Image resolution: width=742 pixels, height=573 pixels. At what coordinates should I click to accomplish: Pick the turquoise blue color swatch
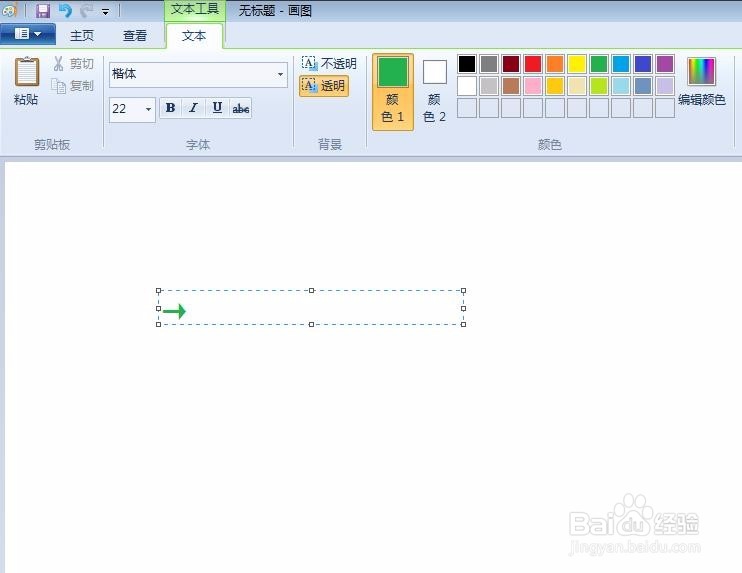point(621,64)
